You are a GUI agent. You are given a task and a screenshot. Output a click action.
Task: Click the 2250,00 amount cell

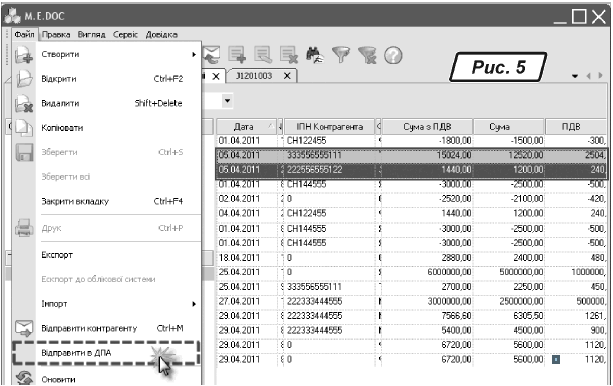509,287
